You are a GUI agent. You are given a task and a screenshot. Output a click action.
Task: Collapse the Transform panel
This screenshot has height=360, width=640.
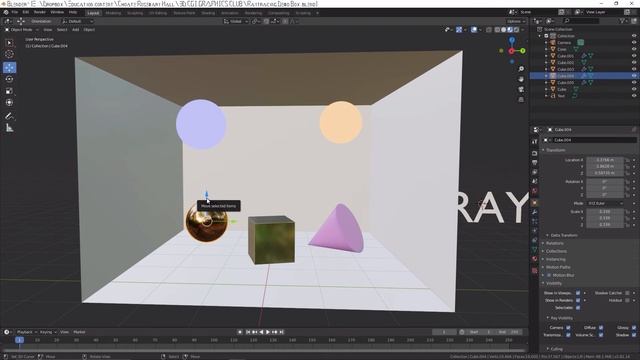555,150
